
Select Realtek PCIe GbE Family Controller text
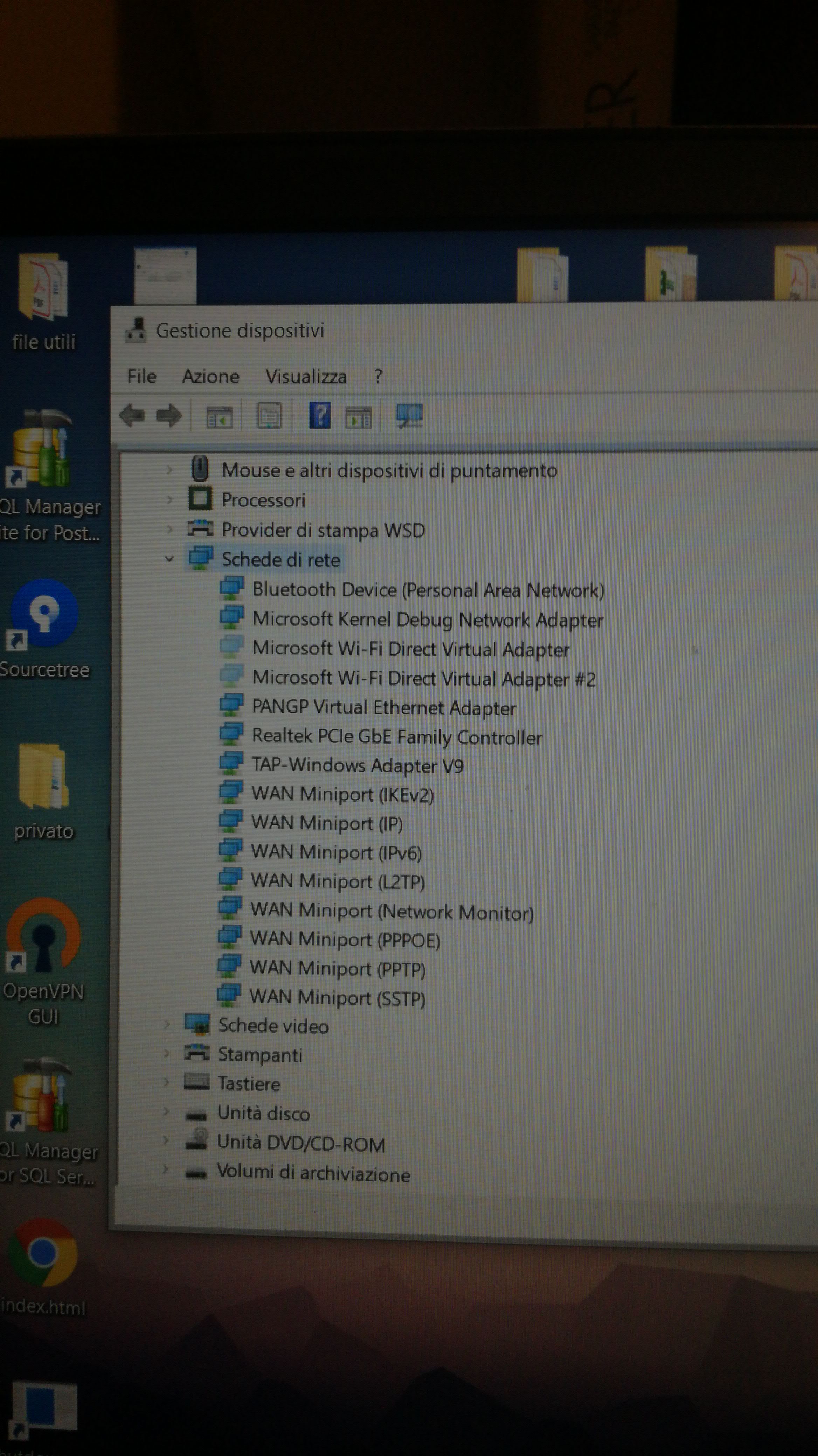(397, 736)
